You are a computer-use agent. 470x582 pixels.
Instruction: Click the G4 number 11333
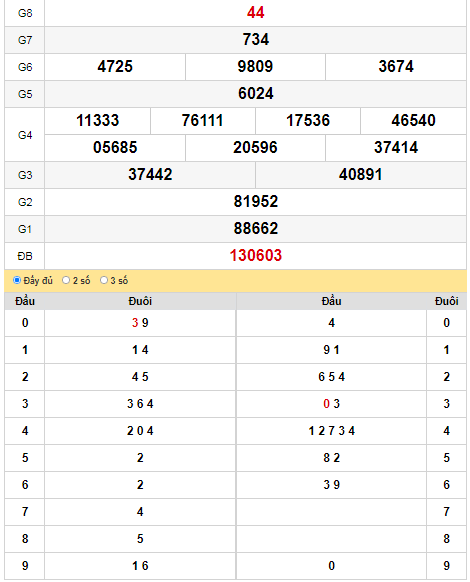pos(98,121)
